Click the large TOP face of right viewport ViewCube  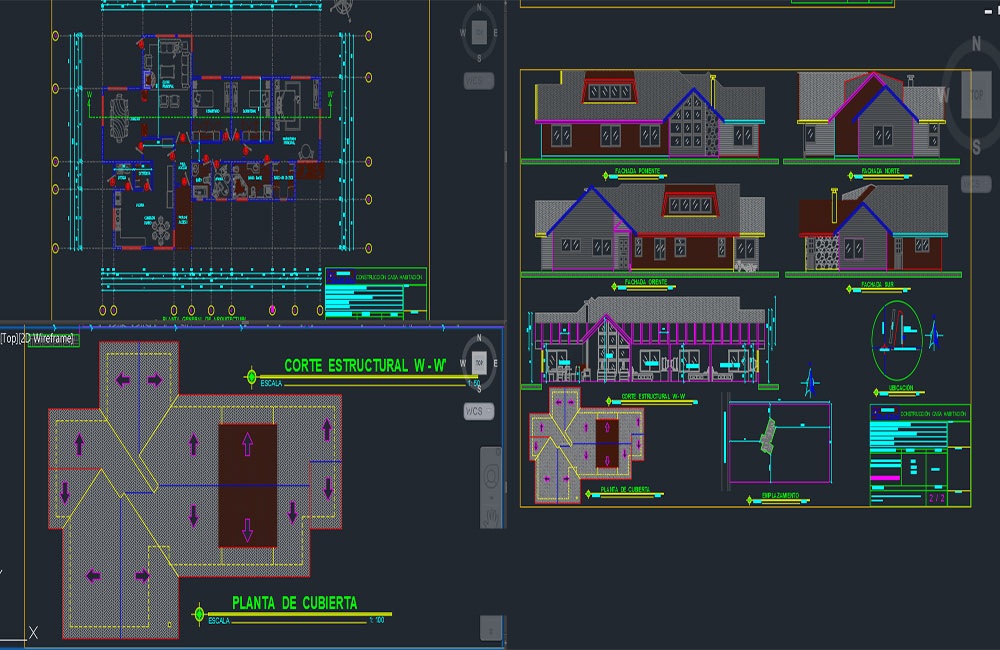point(976,95)
